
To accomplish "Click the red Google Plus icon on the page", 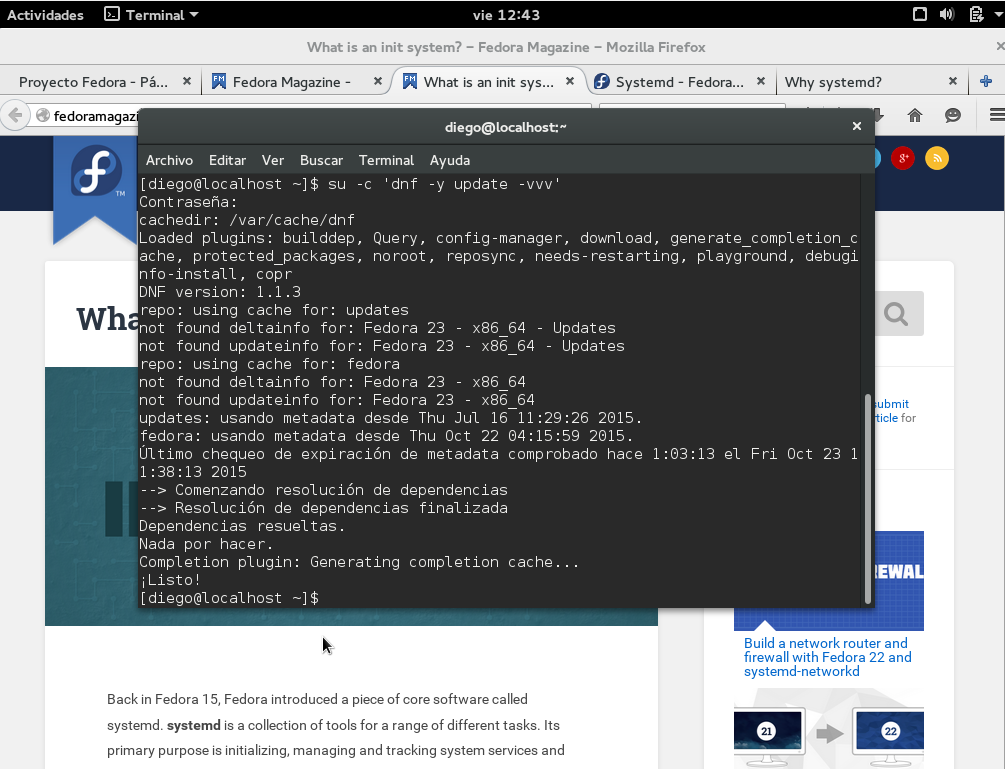I will tap(902, 158).
